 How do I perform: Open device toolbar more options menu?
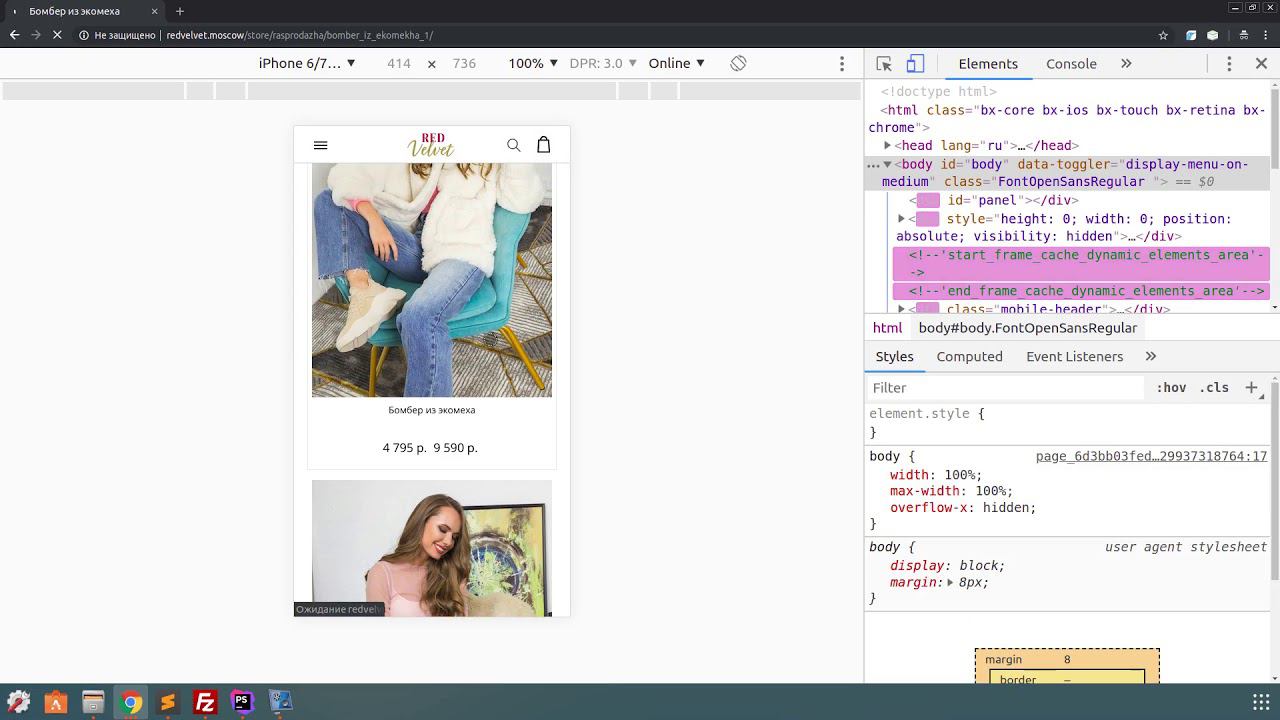pos(842,63)
